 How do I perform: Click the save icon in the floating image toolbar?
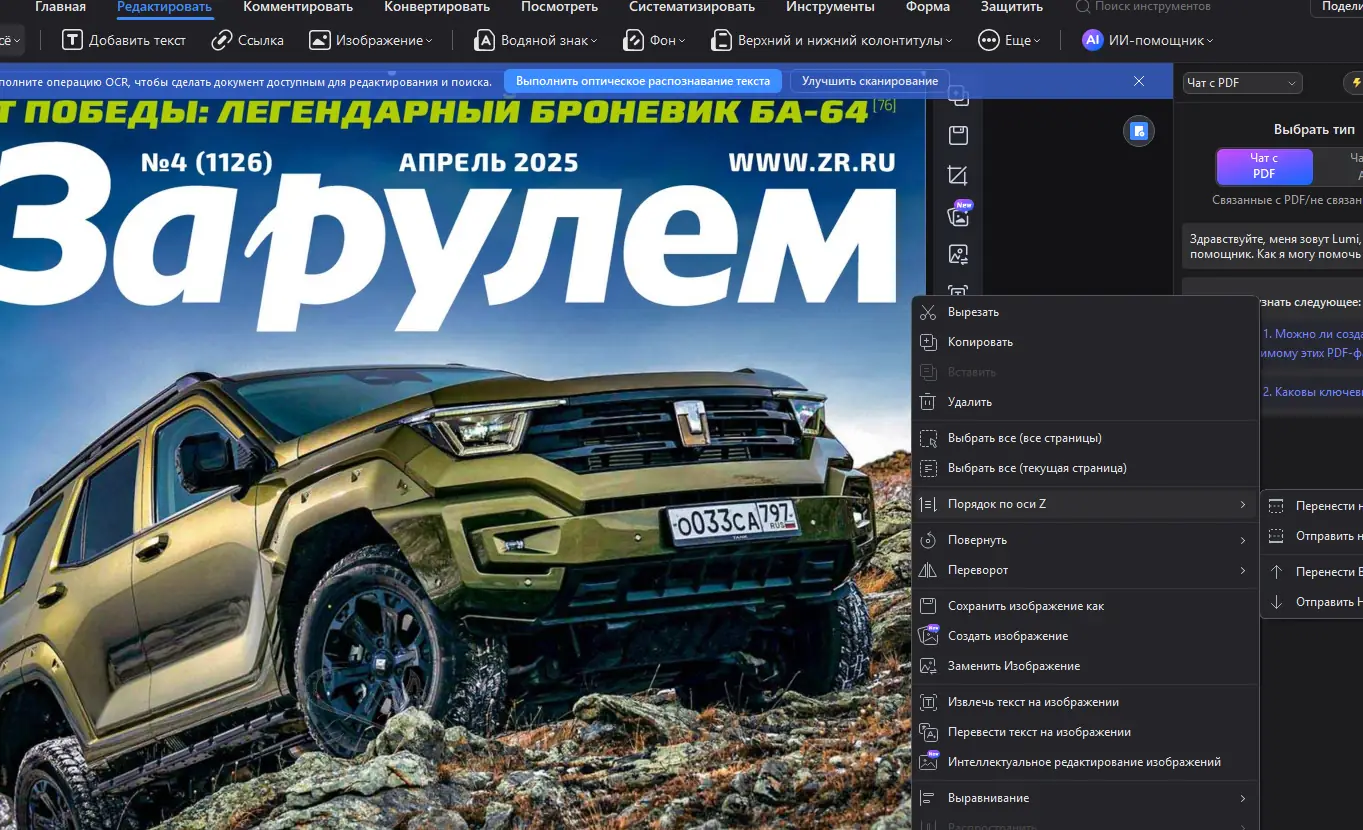[958, 135]
